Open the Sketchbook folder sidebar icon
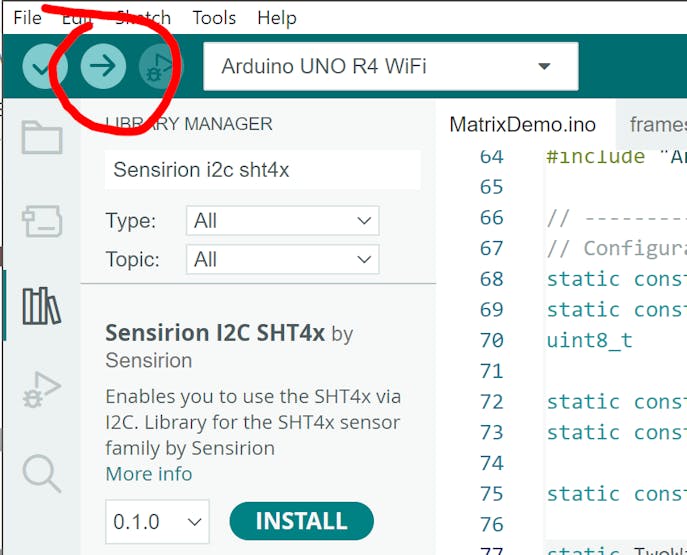Screen dimensions: 687x555 point(42,138)
